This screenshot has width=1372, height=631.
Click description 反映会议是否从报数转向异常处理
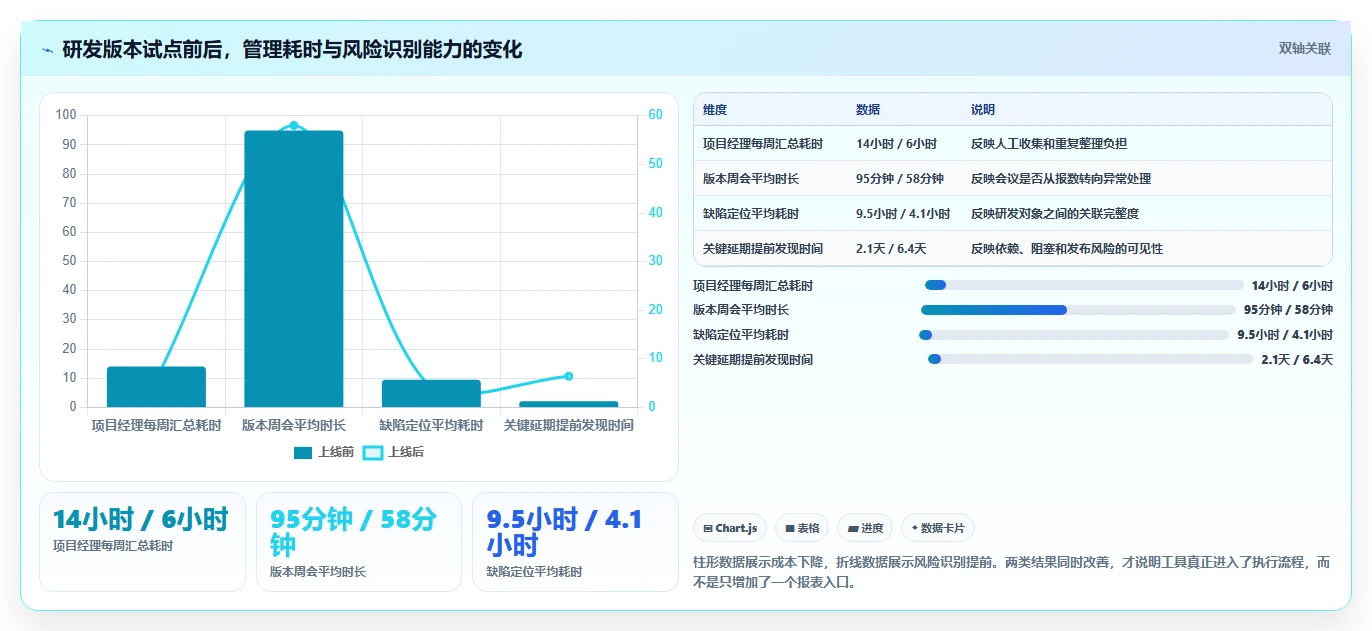[1061, 179]
